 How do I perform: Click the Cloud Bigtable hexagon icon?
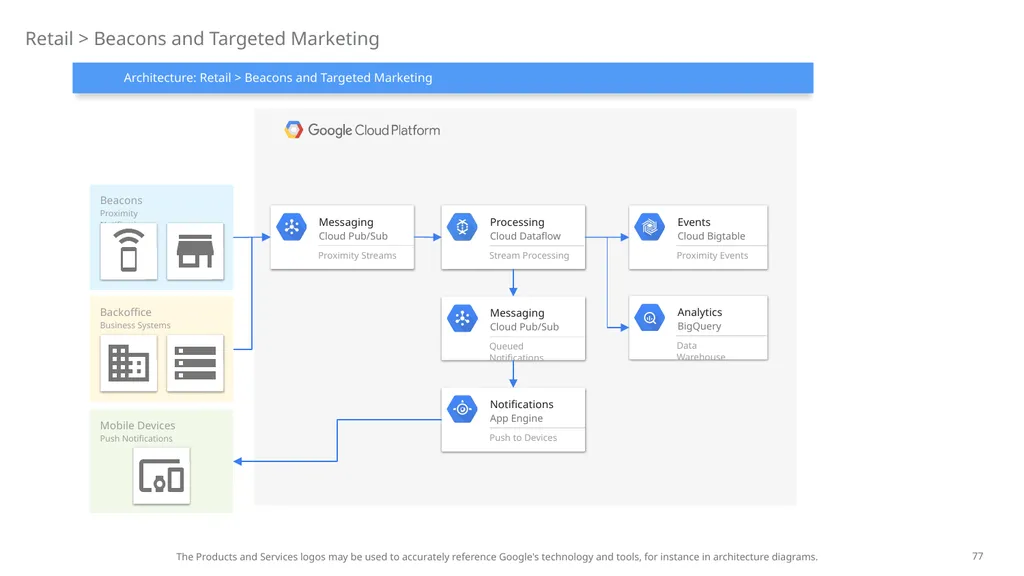pos(650,227)
